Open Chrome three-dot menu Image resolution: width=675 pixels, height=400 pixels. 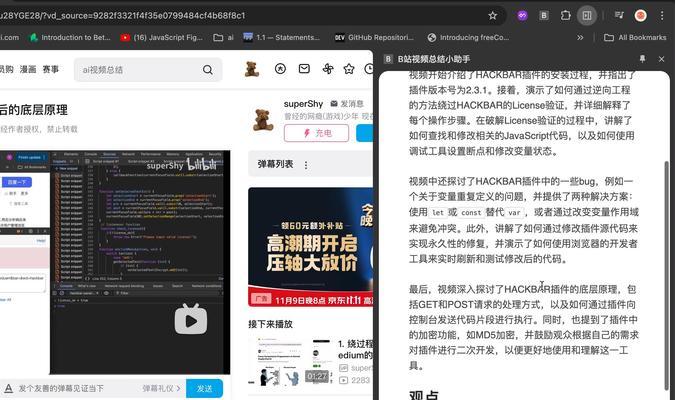(662, 16)
